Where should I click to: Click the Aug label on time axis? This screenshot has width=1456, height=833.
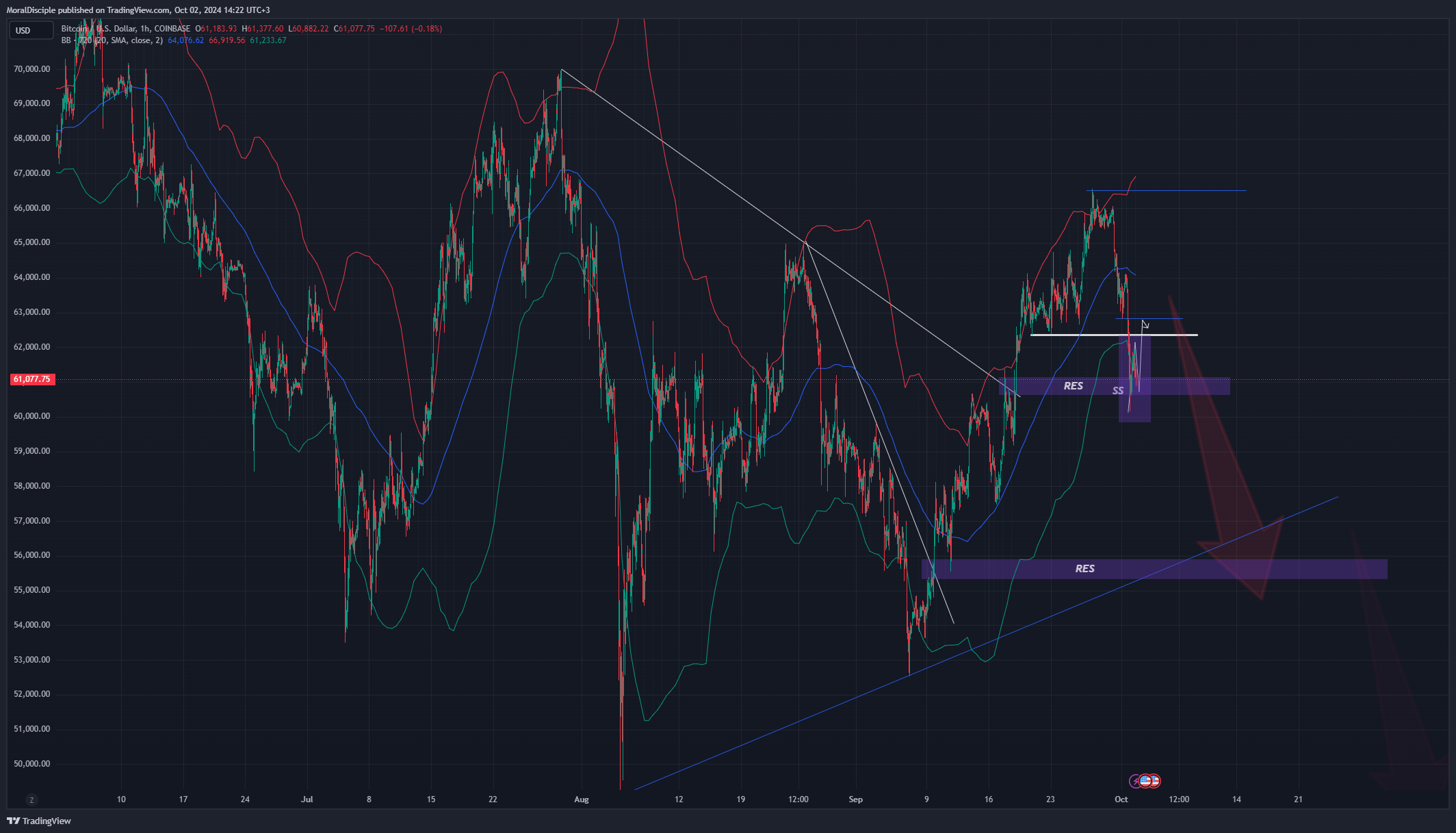click(x=582, y=799)
